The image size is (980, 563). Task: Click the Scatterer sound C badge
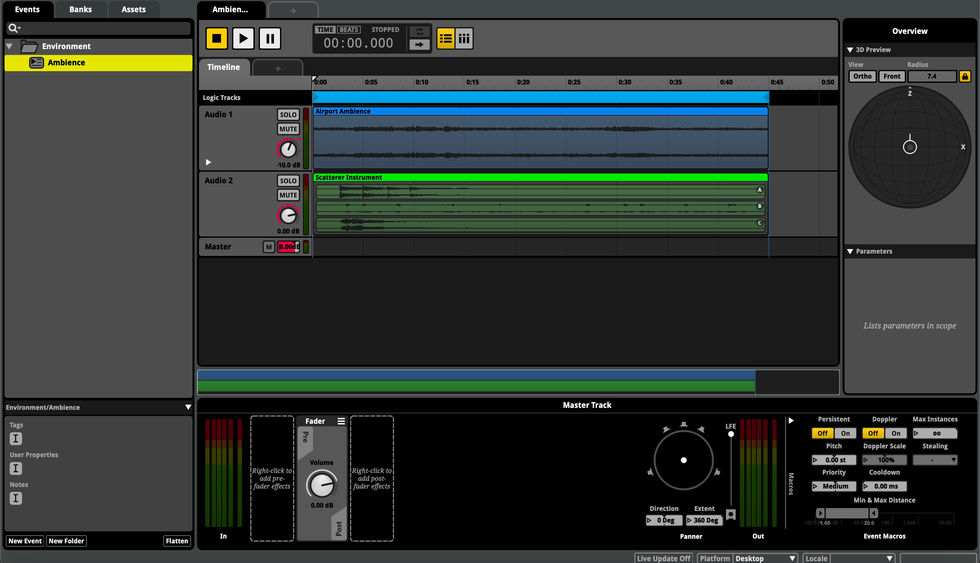[760, 223]
